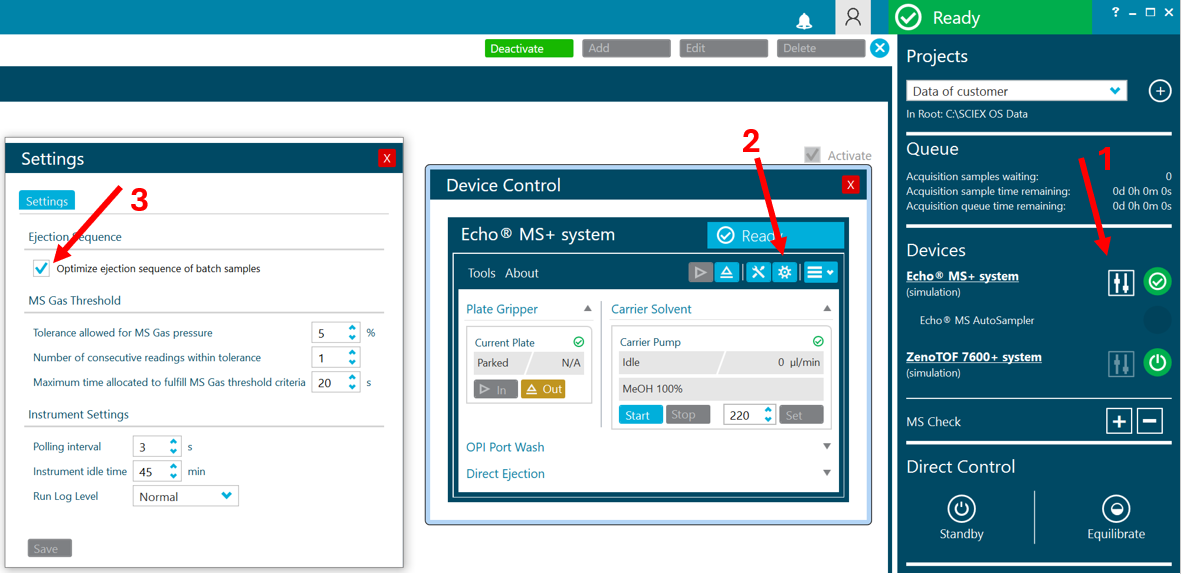The image size is (1181, 574).
Task: Click the Standby power icon
Action: tap(961, 509)
